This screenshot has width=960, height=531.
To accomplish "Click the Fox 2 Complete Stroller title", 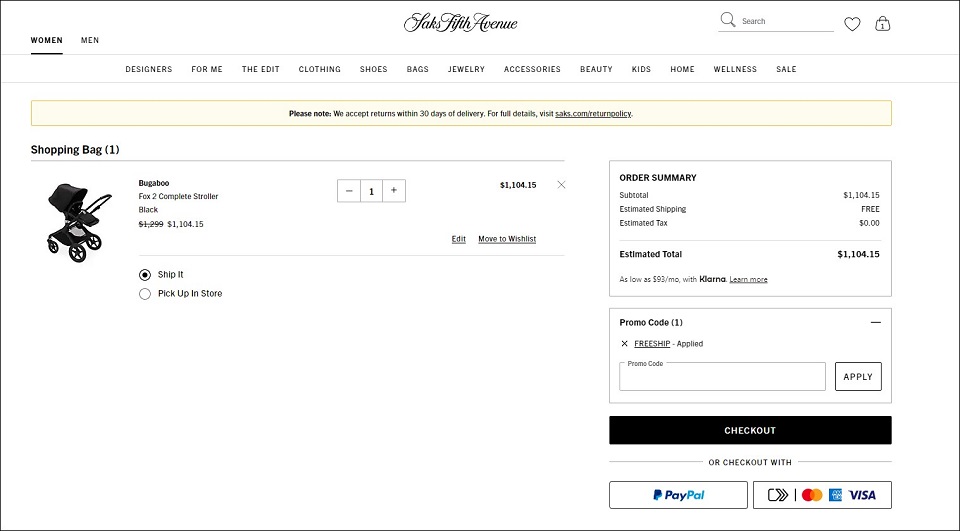I will [178, 197].
